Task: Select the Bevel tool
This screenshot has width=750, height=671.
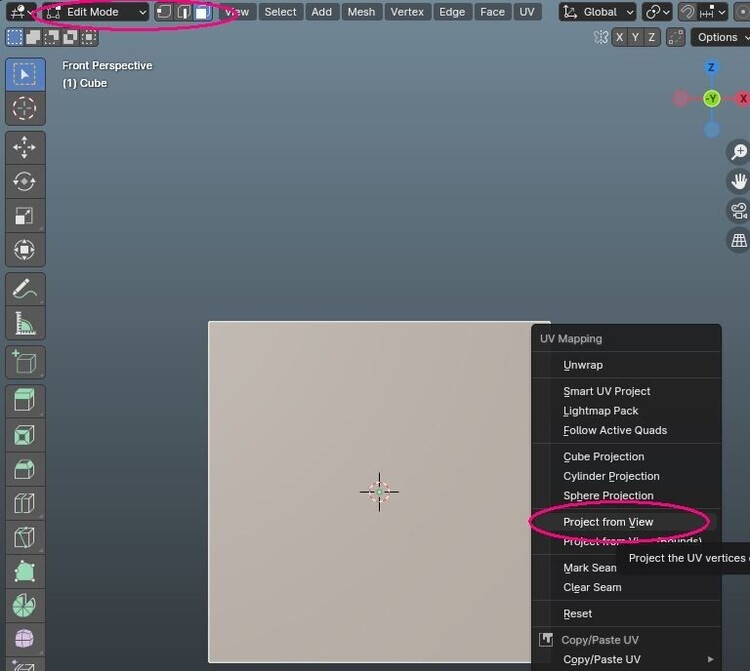Action: [x=25, y=469]
